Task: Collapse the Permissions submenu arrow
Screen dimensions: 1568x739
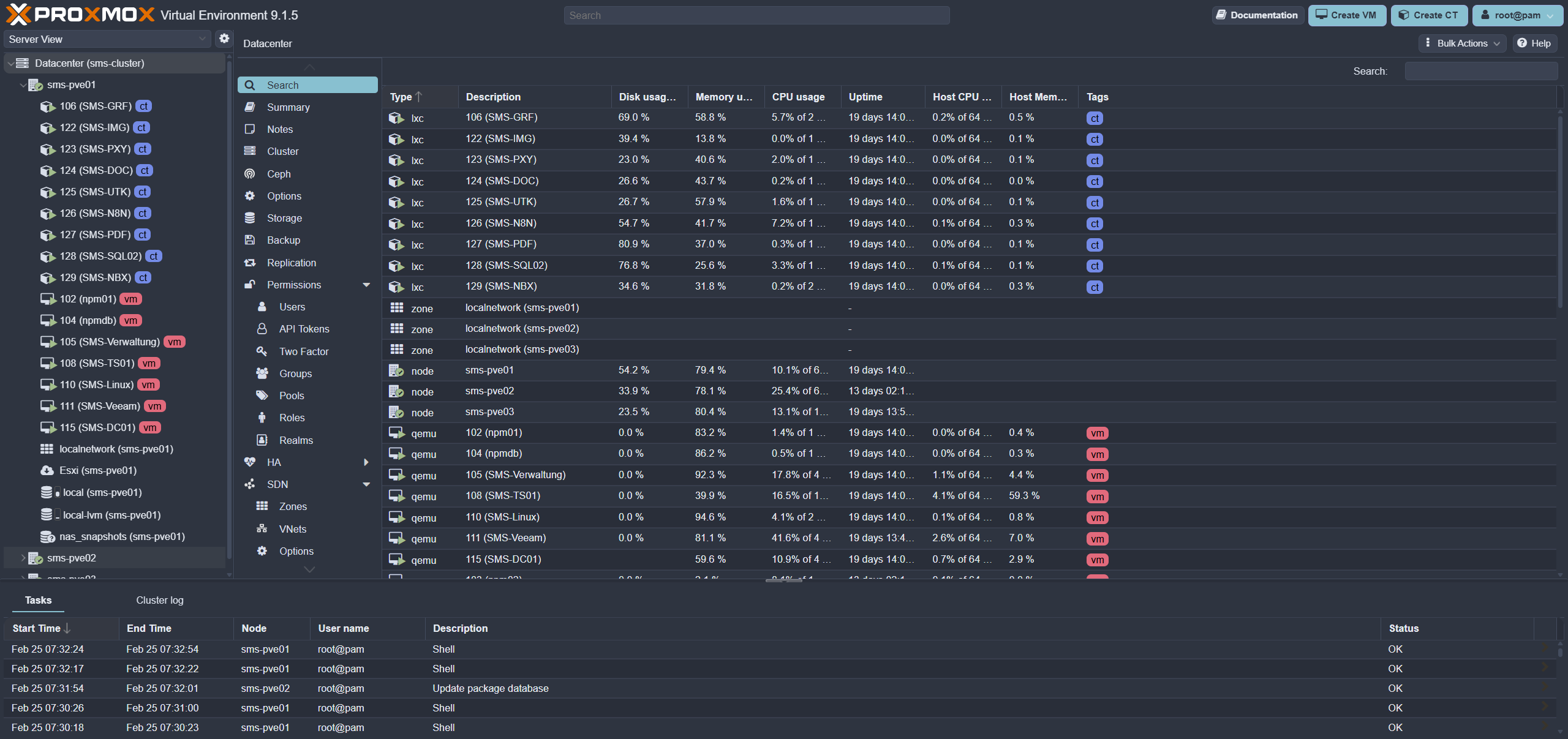Action: pyautogui.click(x=366, y=285)
